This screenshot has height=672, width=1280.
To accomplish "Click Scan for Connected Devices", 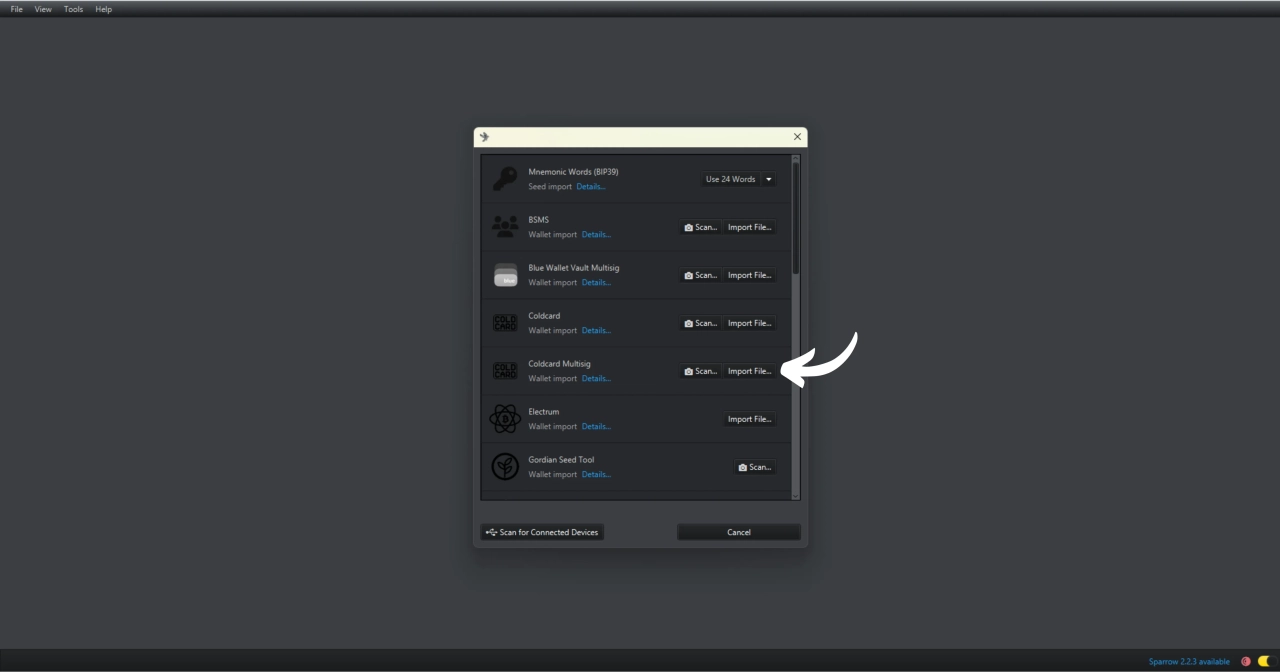I will pyautogui.click(x=542, y=532).
